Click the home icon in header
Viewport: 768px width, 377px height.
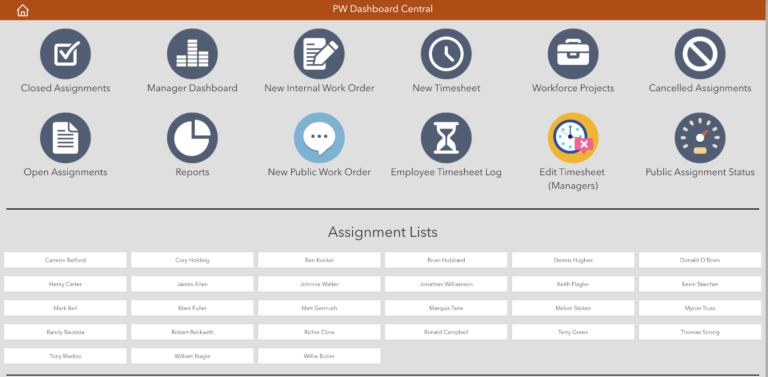pyautogui.click(x=23, y=10)
